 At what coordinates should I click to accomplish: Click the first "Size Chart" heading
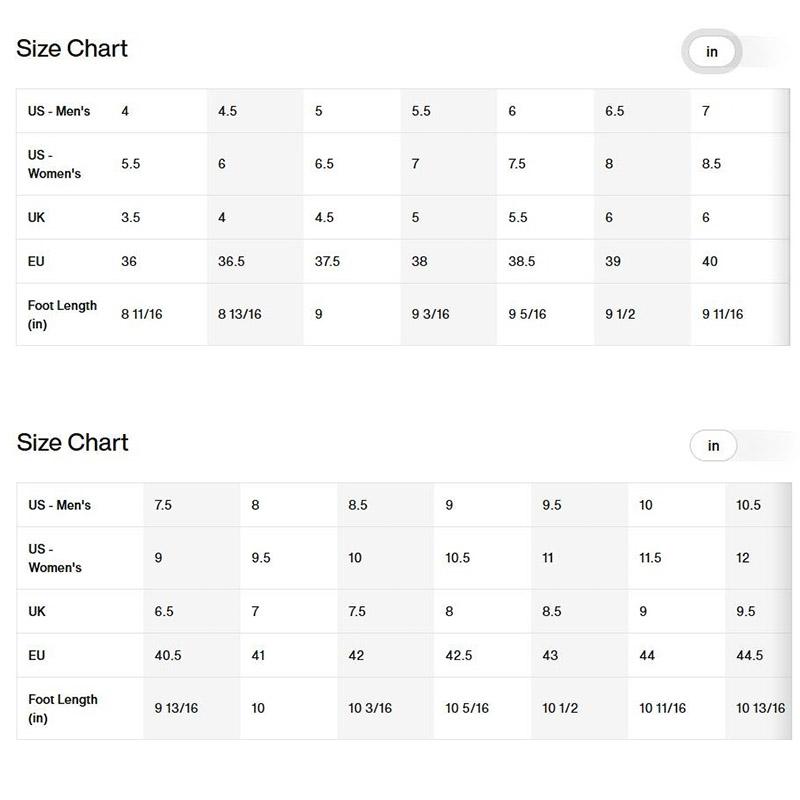pos(72,49)
